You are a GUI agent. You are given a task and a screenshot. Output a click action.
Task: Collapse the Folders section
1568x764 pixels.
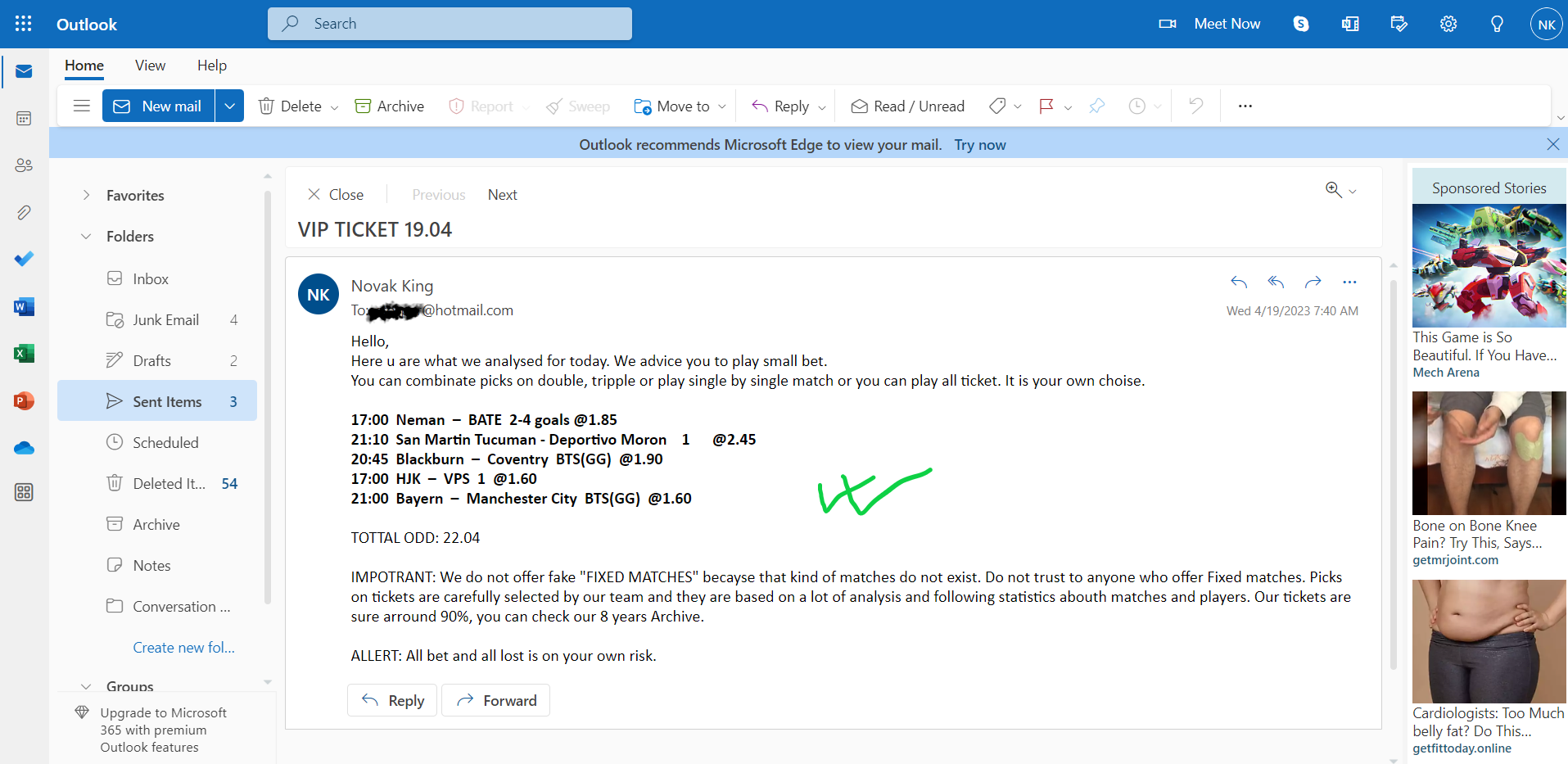coord(86,236)
